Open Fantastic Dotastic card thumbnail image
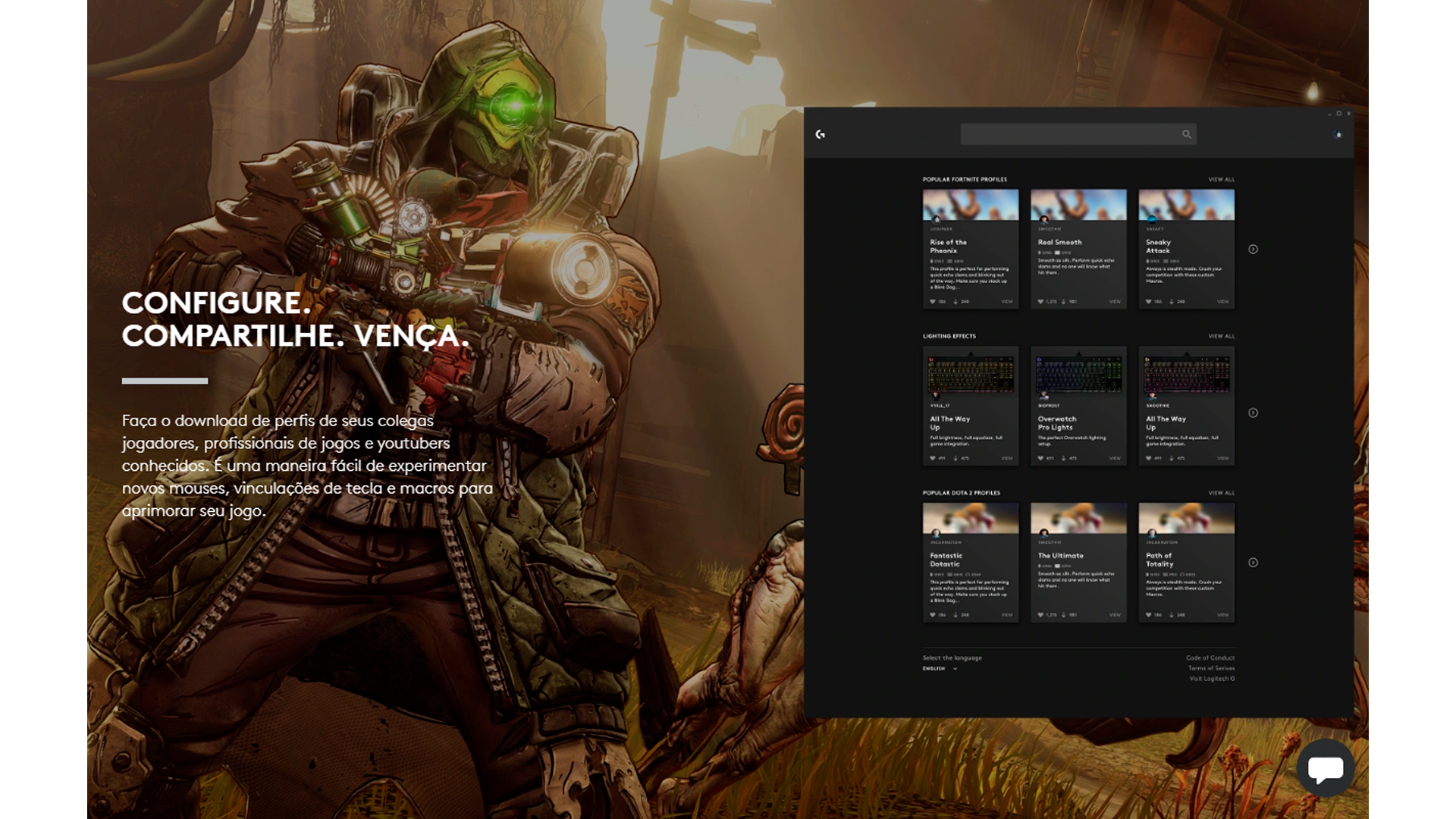The image size is (1456, 819). click(970, 518)
